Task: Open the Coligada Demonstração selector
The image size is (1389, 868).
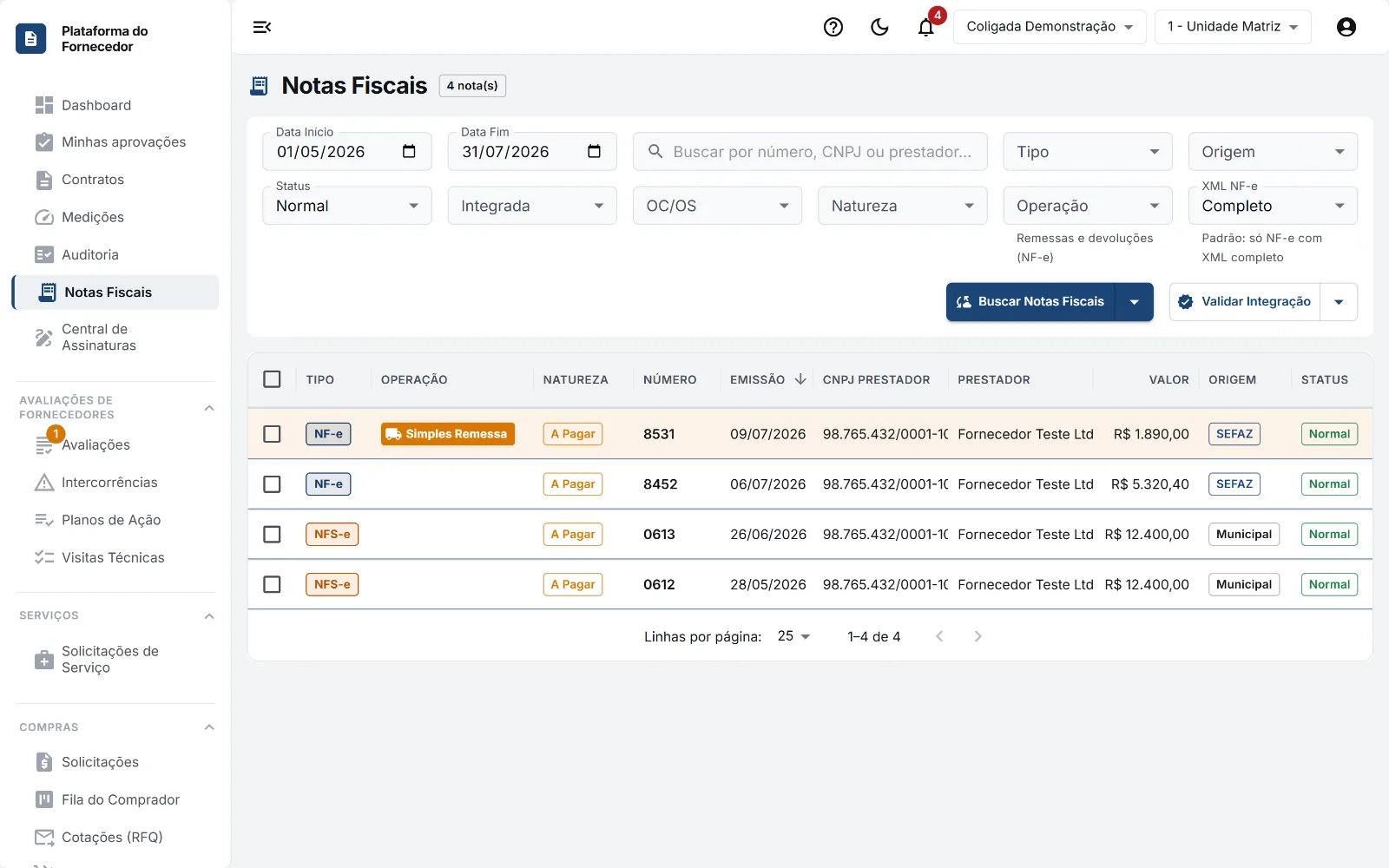Action: (x=1050, y=27)
